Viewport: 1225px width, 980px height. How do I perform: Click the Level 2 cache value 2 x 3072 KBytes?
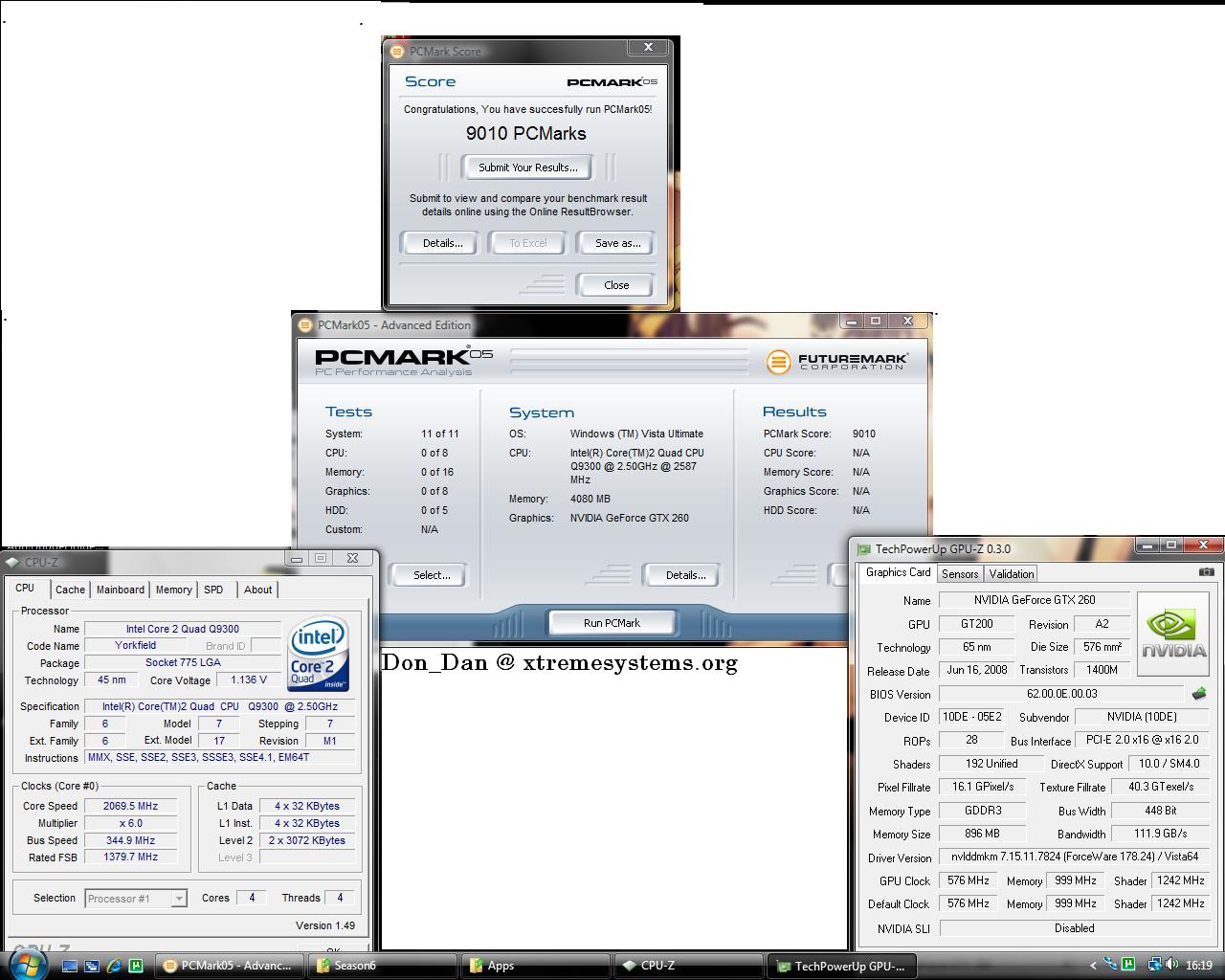click(307, 840)
